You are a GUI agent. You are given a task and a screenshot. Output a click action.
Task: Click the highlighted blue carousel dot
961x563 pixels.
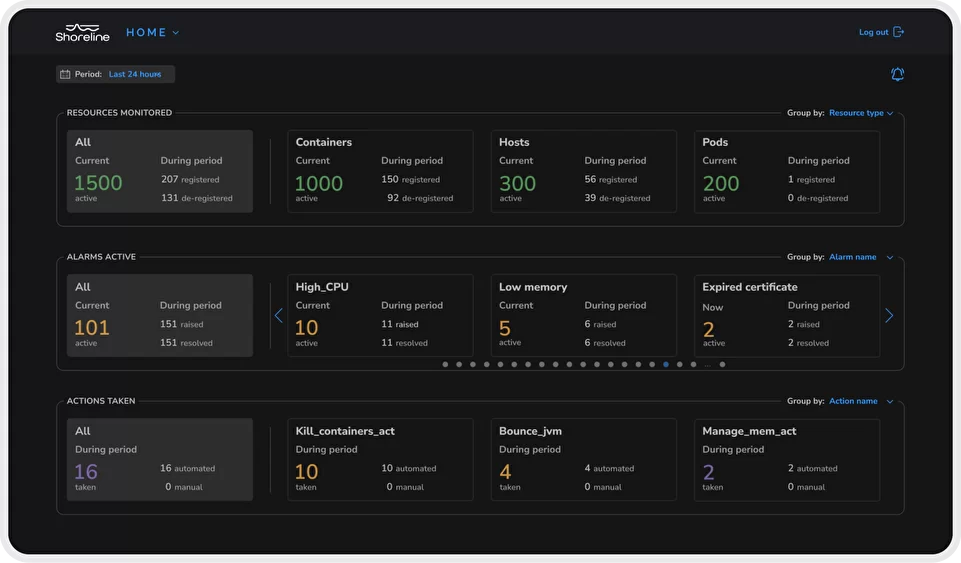pos(666,365)
